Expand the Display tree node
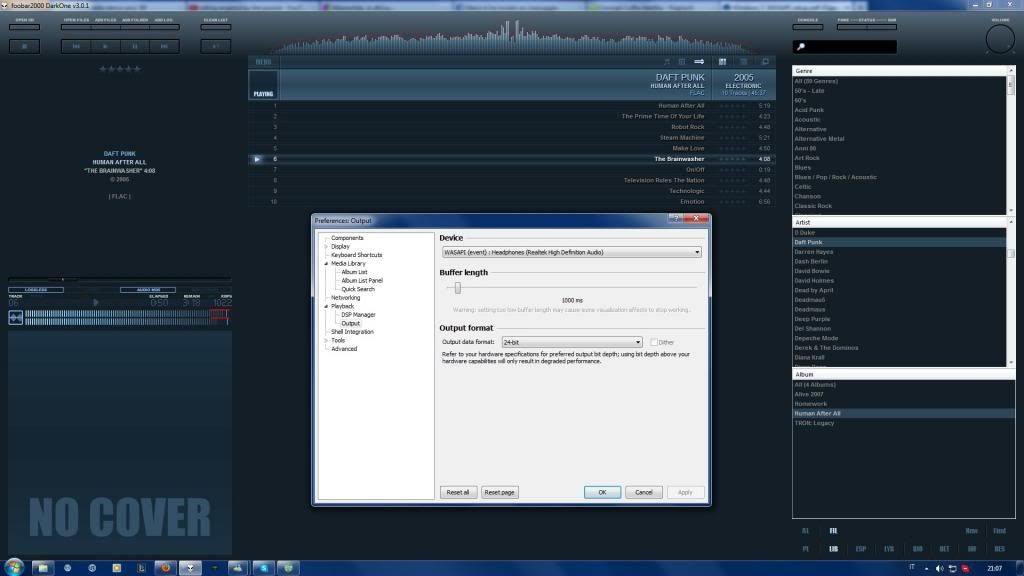 (327, 247)
